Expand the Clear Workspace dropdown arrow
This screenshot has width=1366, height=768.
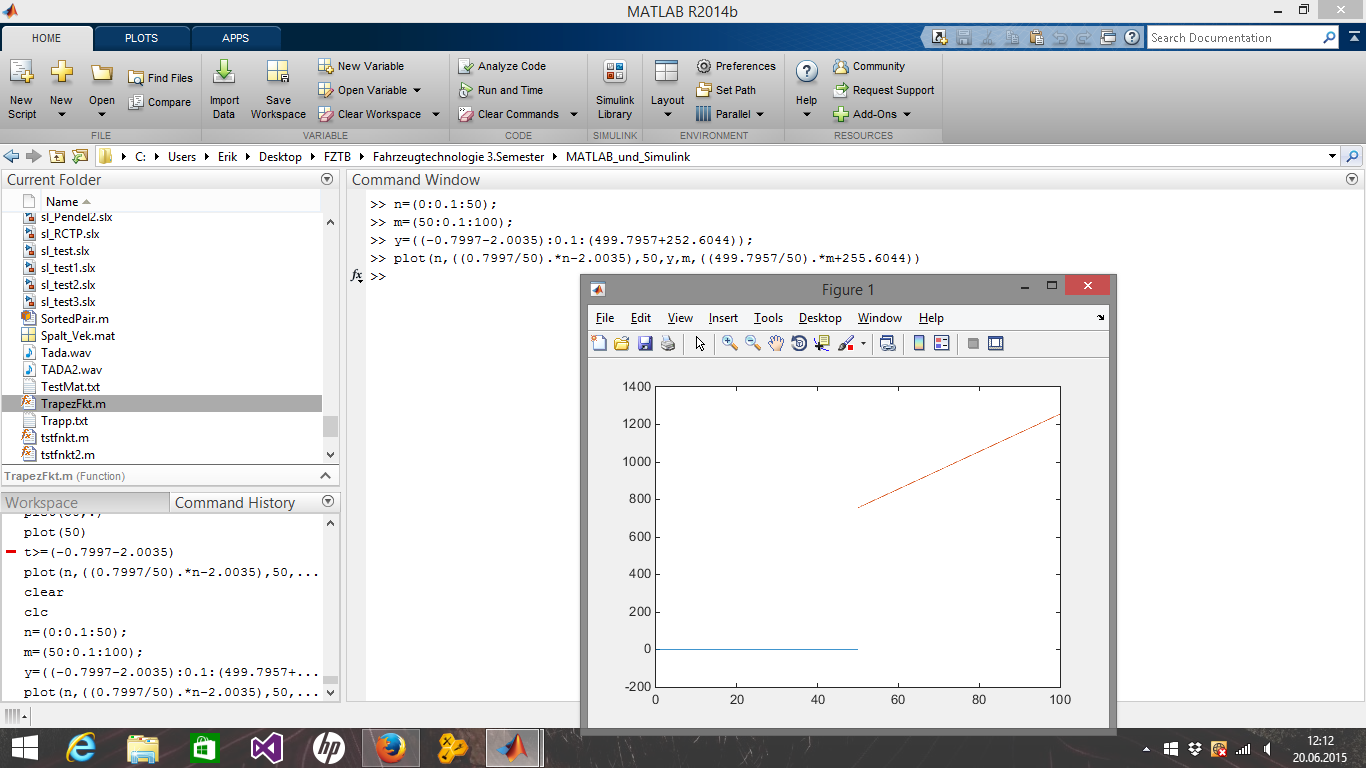tap(436, 114)
